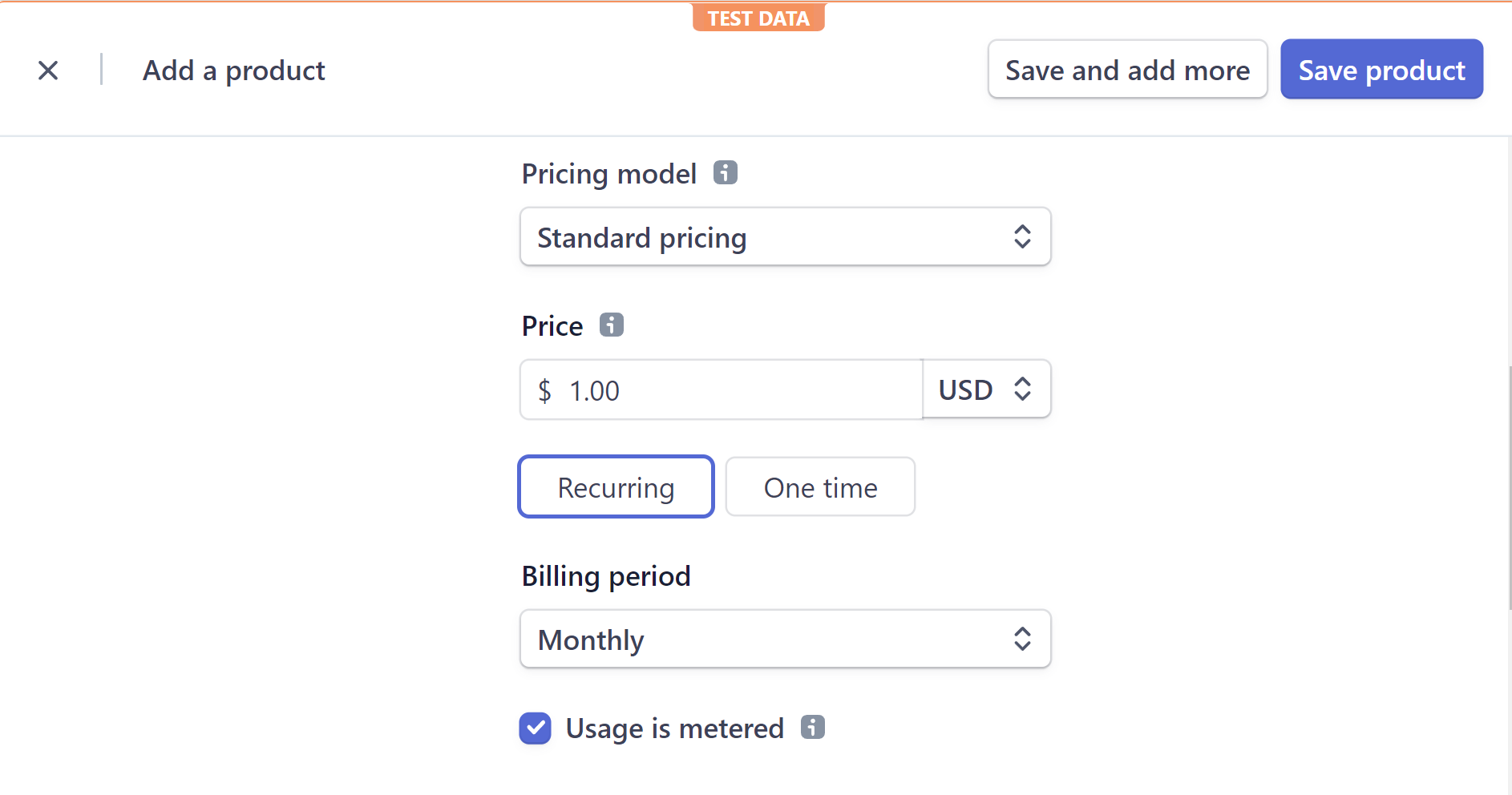Click Save and add more
The image size is (1512, 795).
point(1126,70)
